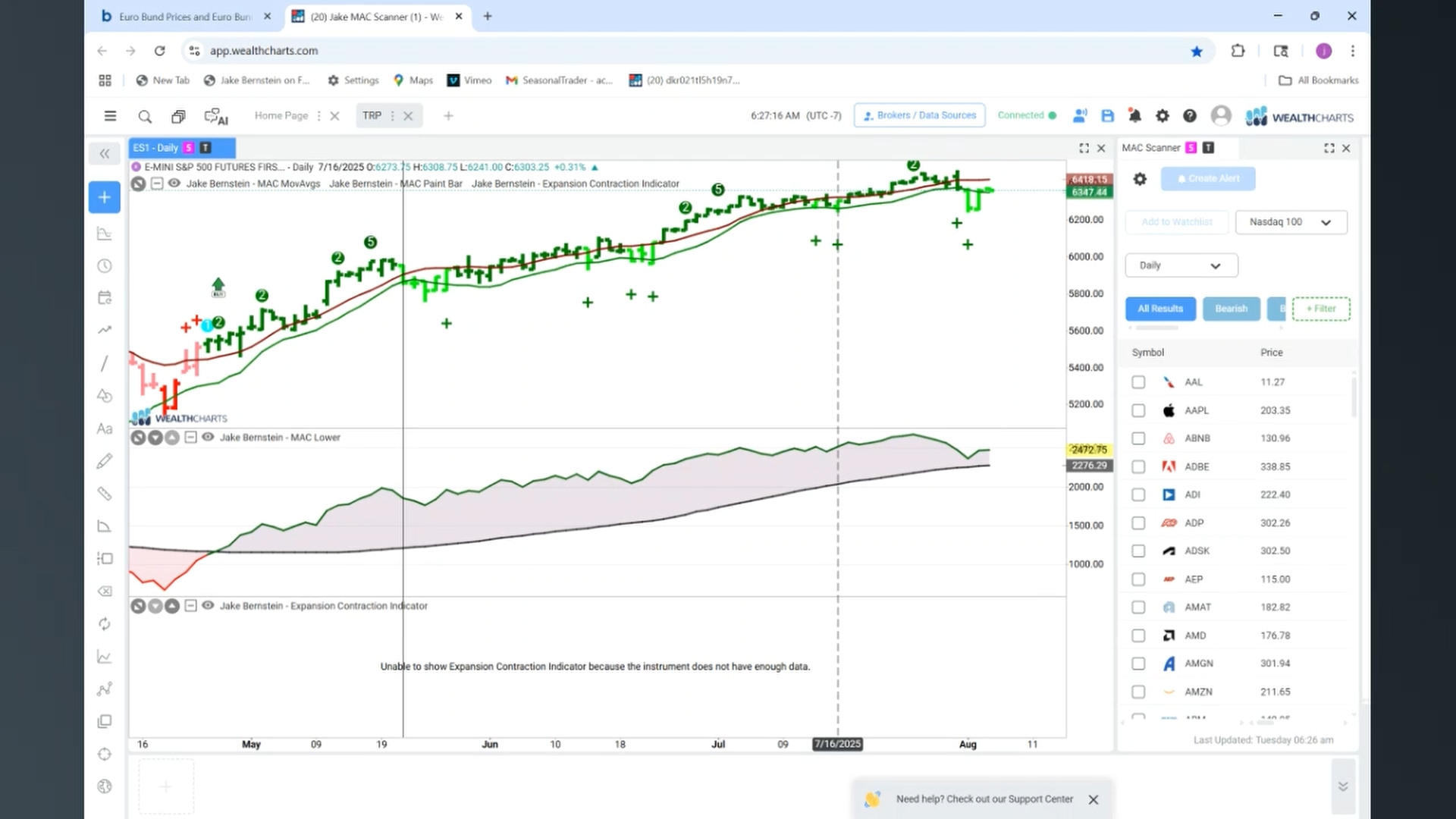The image size is (1456, 819).
Task: Check the AAL row checkbox
Action: coord(1138,382)
